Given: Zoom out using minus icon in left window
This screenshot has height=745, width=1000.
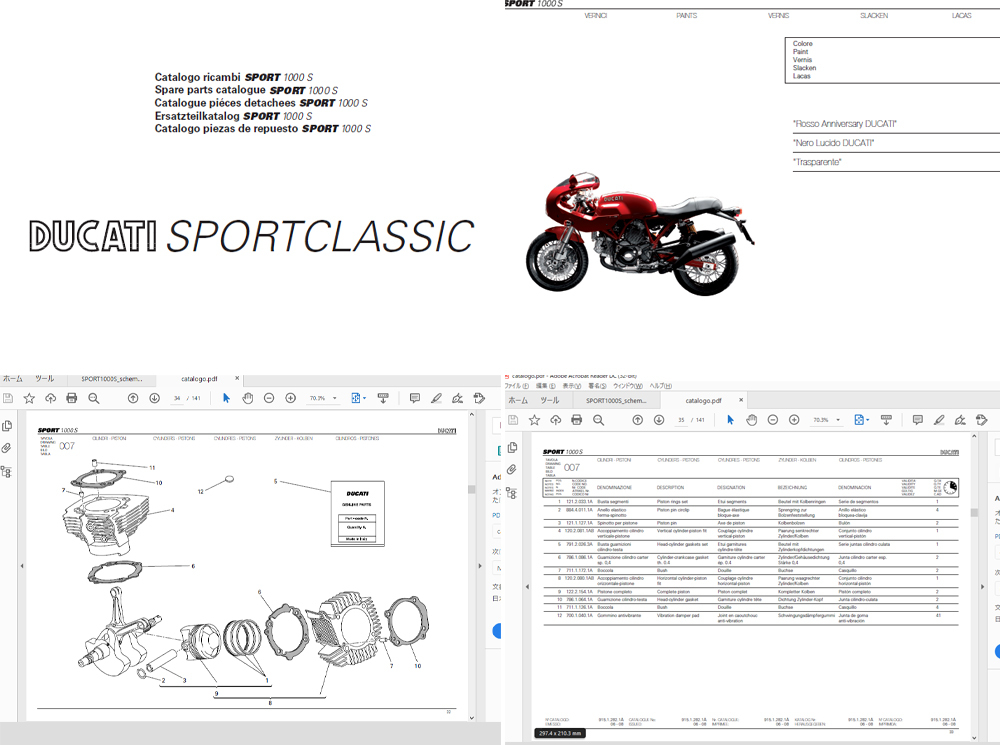Looking at the screenshot, I should click(269, 398).
